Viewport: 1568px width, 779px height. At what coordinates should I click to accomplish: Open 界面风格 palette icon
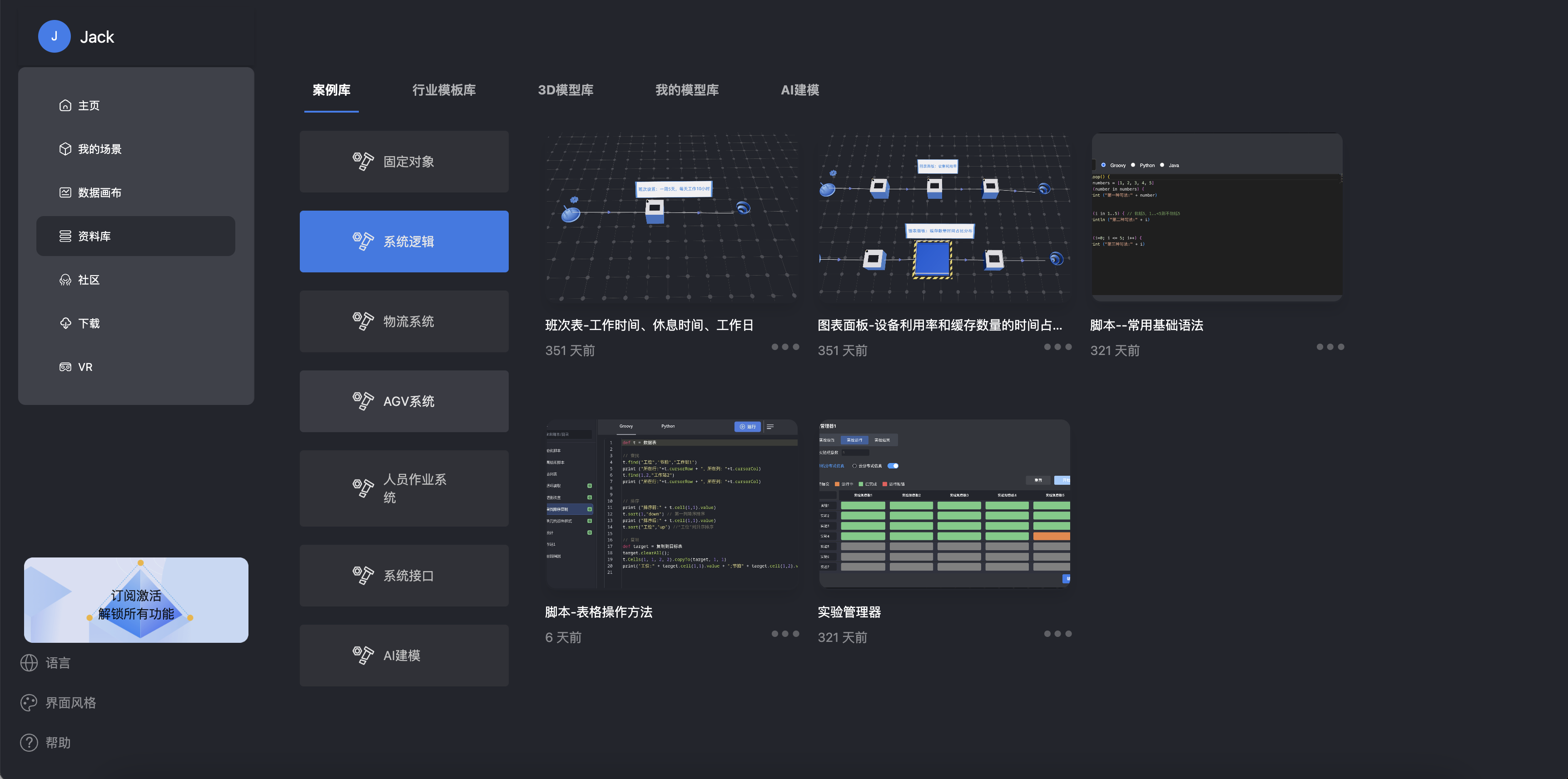point(29,703)
